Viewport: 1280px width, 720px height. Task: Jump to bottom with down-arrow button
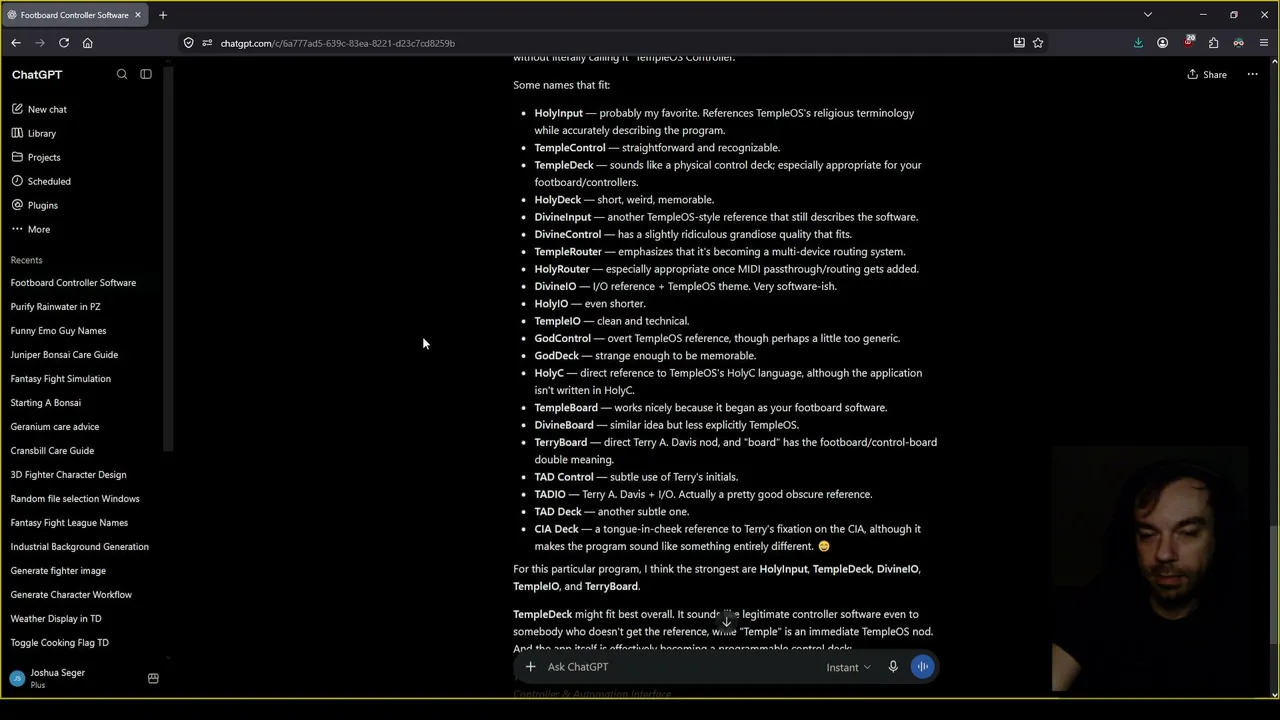[x=727, y=621]
